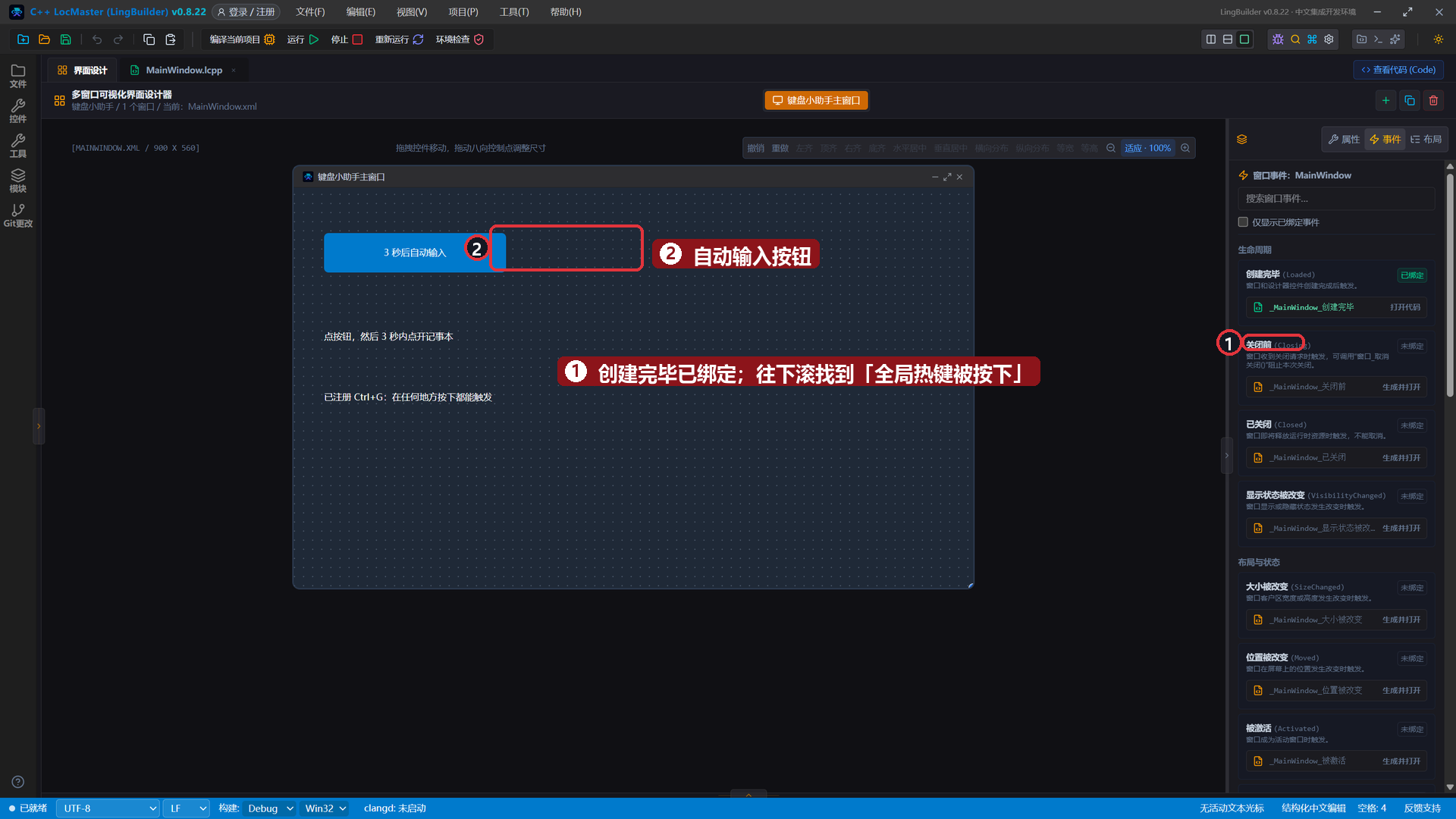
Task: Switch to the stacked split layout
Action: pyautogui.click(x=1228, y=39)
